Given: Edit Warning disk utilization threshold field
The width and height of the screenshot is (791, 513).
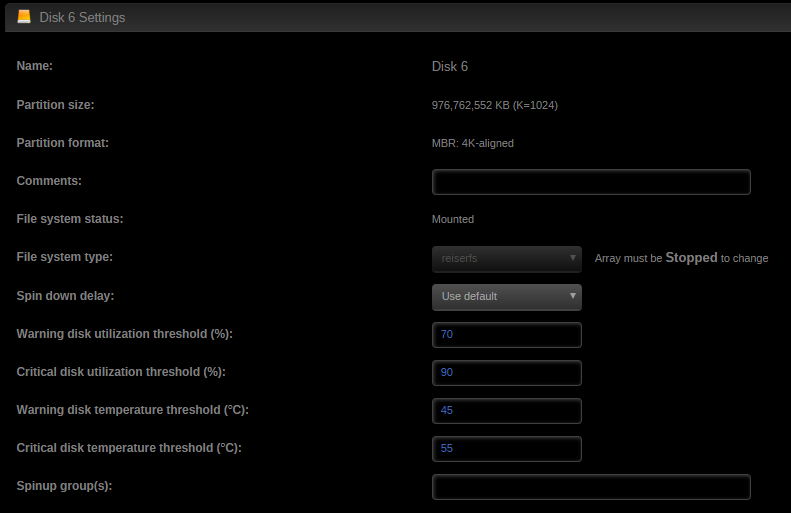Looking at the screenshot, I should pos(506,335).
